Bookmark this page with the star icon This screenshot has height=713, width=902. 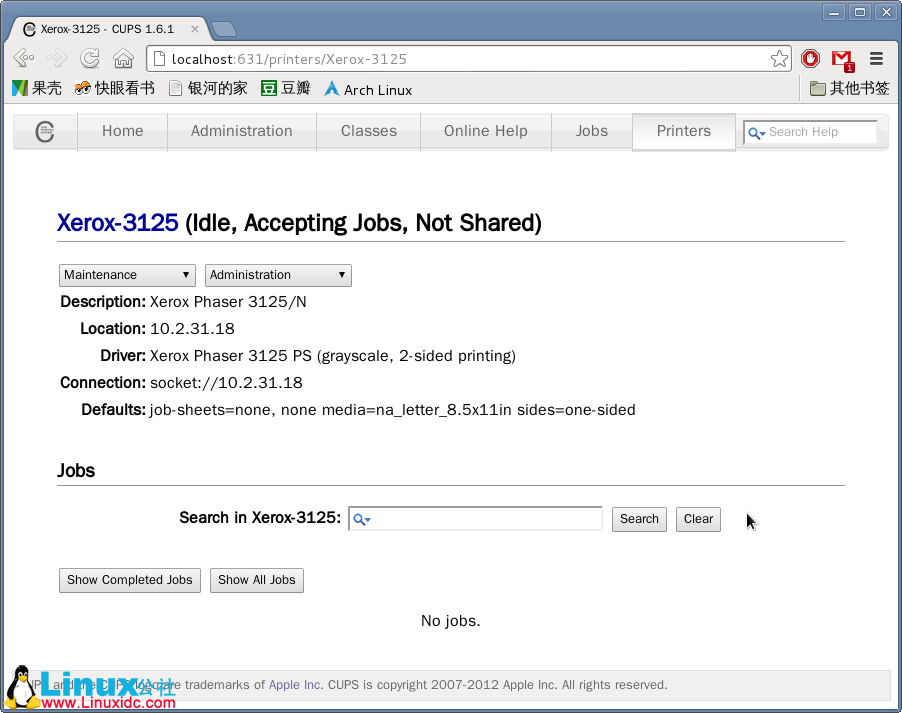click(779, 59)
